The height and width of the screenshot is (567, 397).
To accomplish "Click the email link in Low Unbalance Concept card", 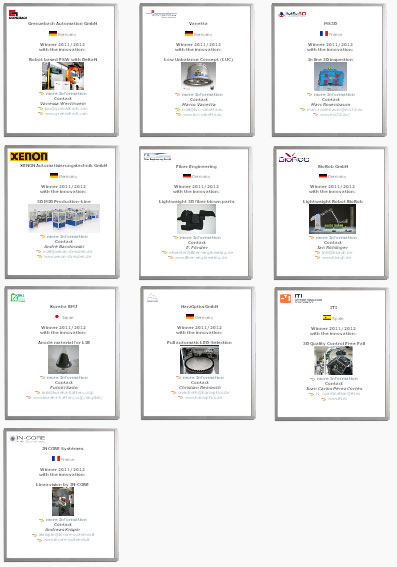I will pyautogui.click(x=202, y=110).
